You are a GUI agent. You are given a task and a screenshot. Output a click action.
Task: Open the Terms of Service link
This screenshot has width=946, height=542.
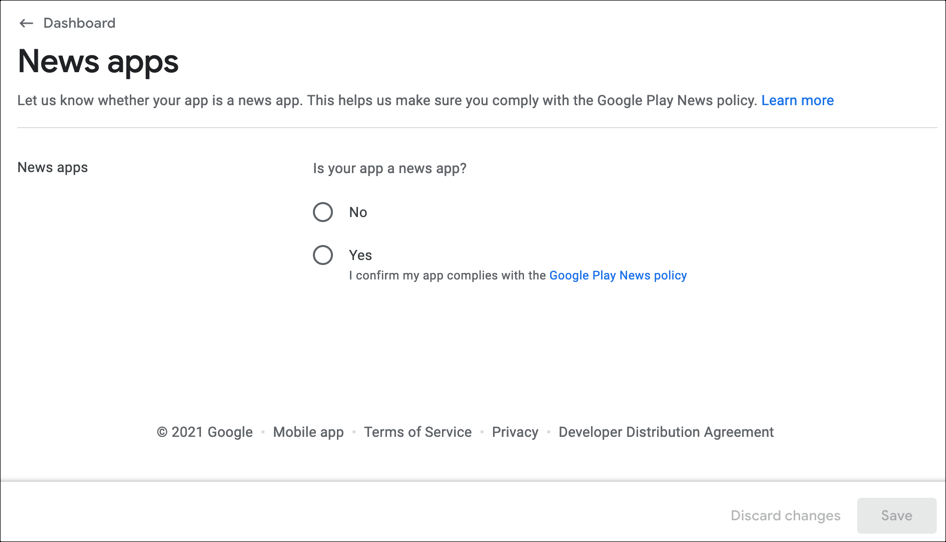click(417, 432)
